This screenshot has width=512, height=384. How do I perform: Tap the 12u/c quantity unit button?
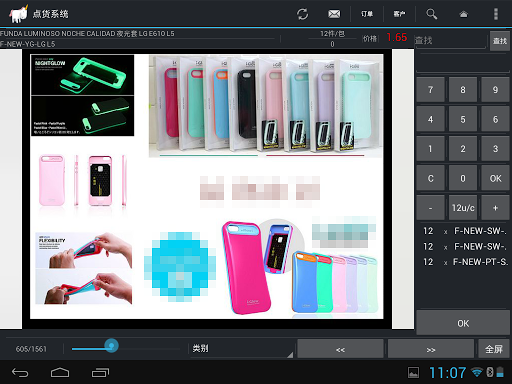point(463,208)
